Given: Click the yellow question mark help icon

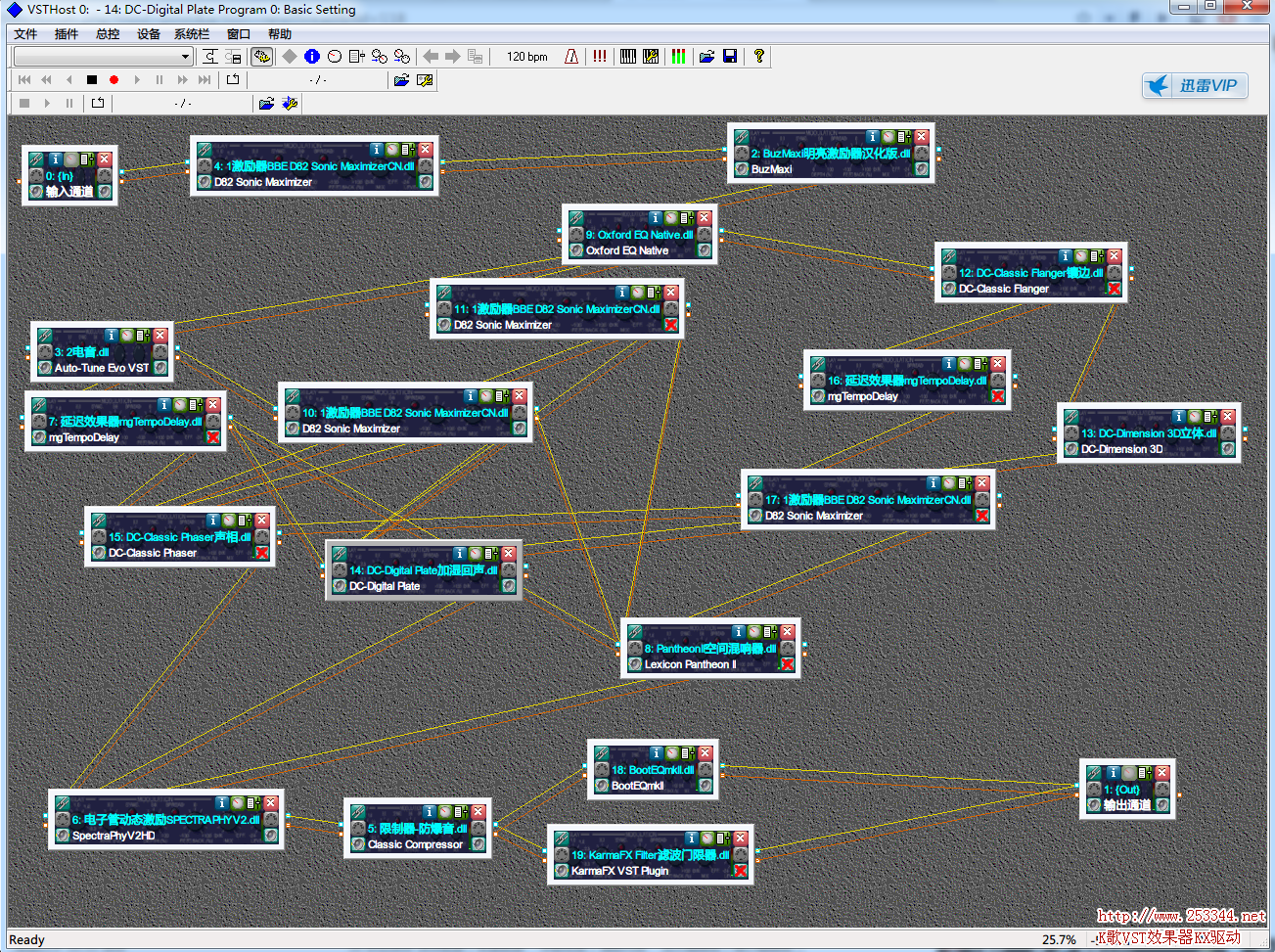Looking at the screenshot, I should coord(758,57).
